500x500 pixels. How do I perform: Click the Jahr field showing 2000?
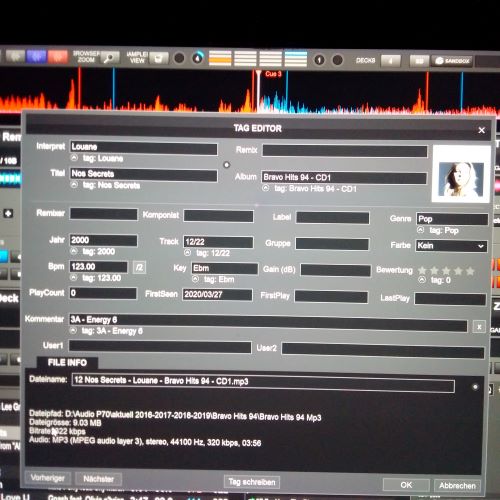103,240
